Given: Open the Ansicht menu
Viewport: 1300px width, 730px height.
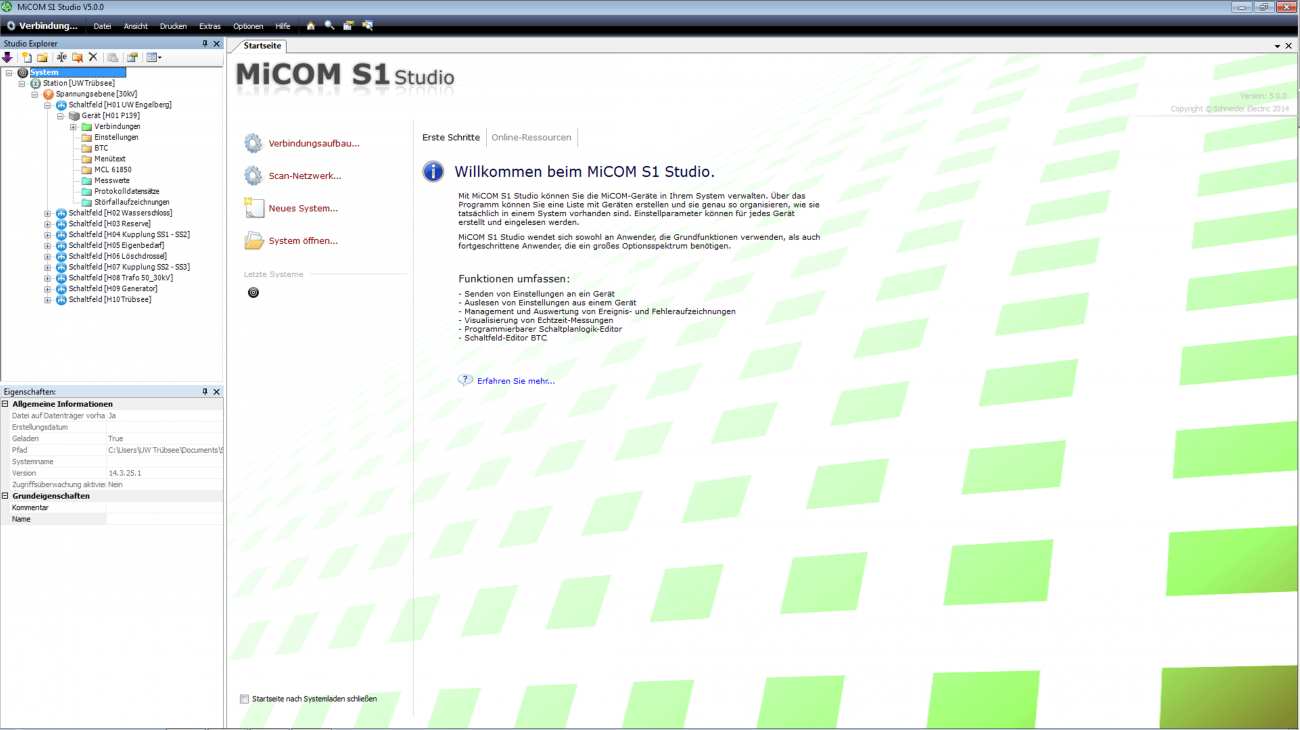Looking at the screenshot, I should (x=135, y=26).
